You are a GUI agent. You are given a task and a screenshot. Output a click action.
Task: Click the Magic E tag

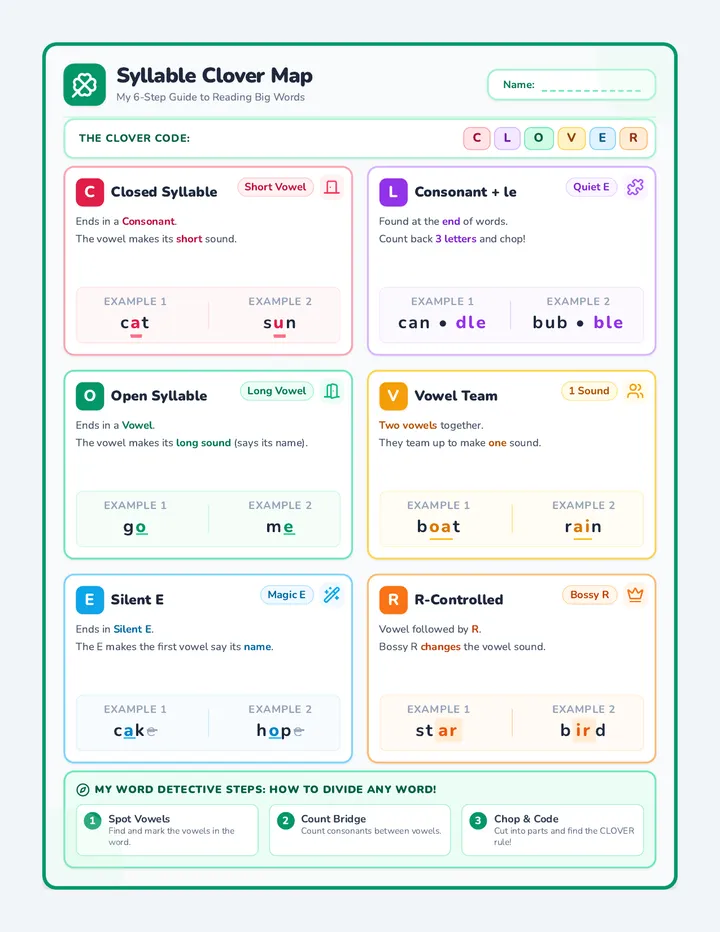(x=287, y=595)
